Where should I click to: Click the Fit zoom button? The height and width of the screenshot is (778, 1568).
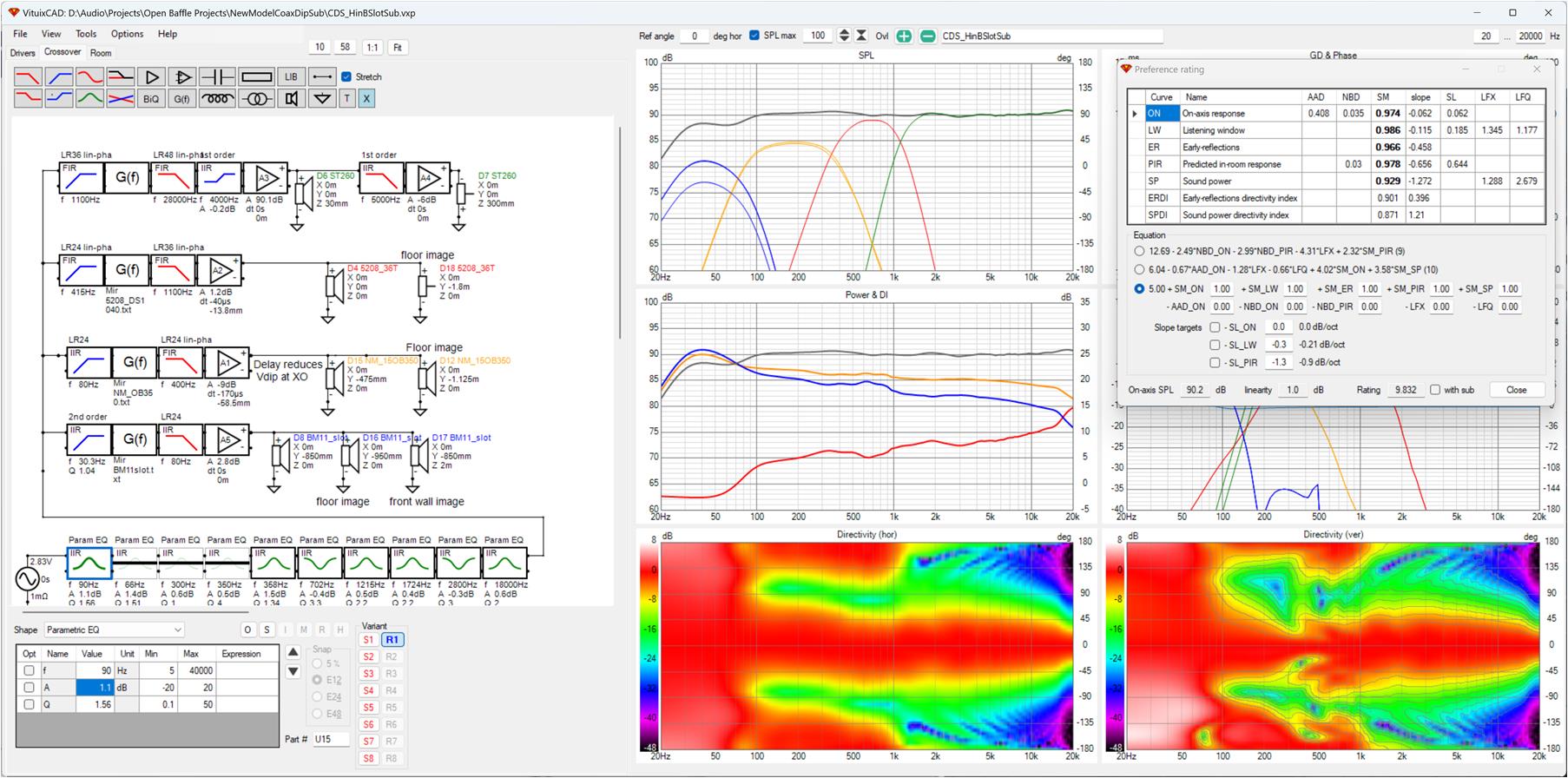click(x=398, y=48)
